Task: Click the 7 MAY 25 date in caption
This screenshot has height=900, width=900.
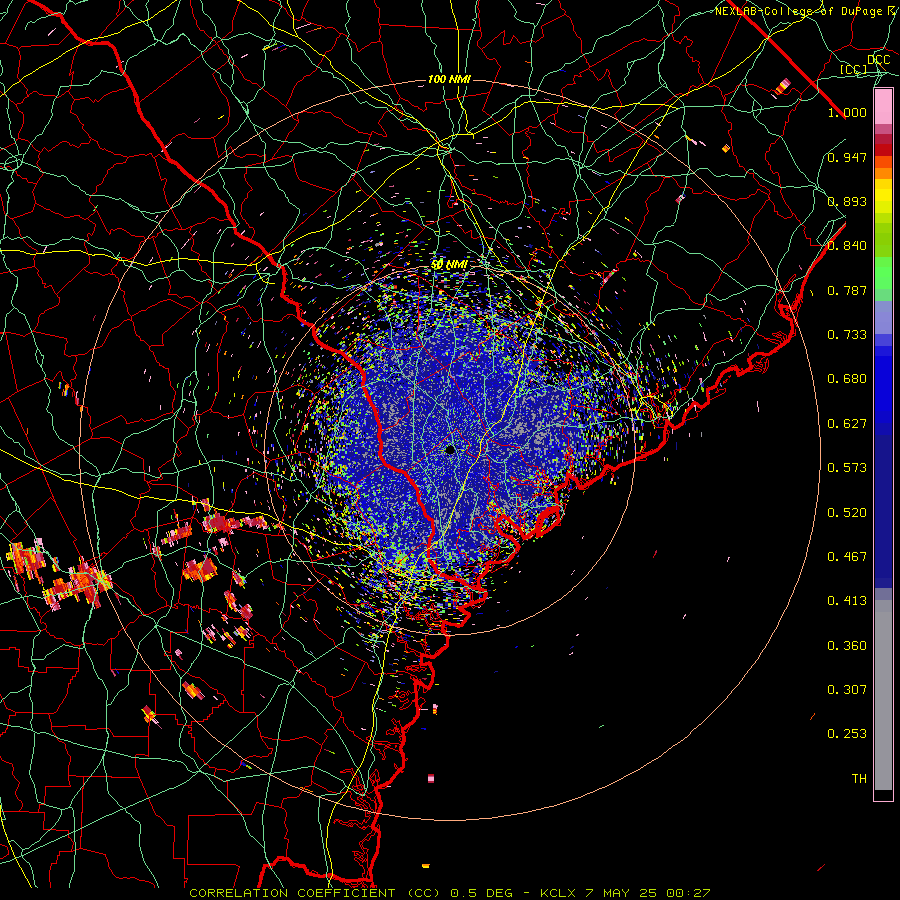Action: click(x=621, y=893)
